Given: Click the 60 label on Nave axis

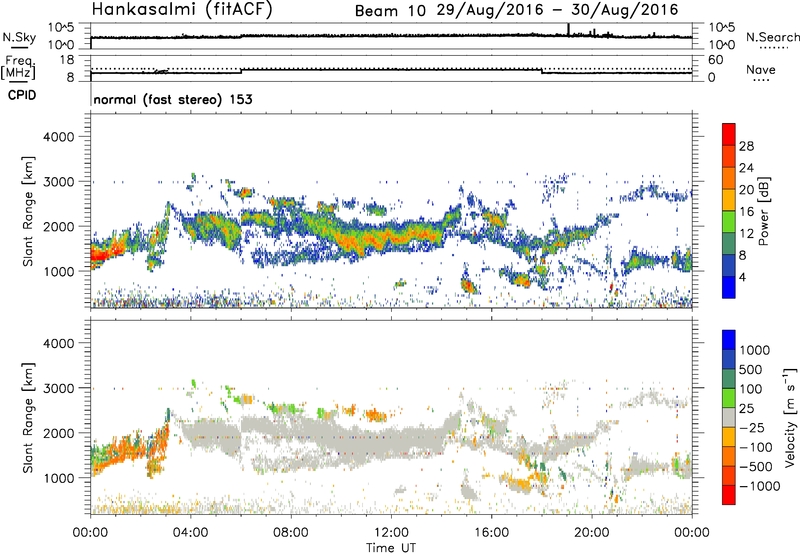Looking at the screenshot, I should click(x=715, y=60).
